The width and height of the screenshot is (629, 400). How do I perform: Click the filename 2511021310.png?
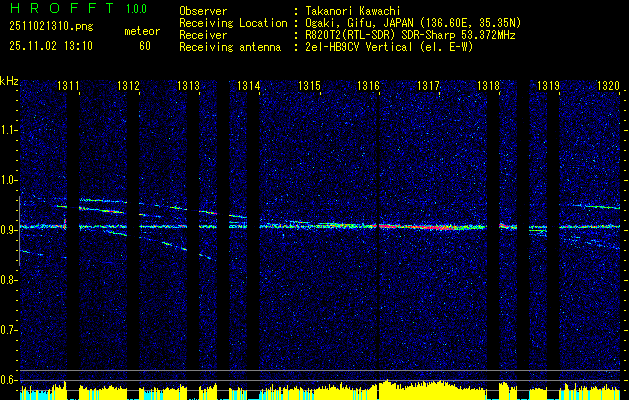click(51, 27)
